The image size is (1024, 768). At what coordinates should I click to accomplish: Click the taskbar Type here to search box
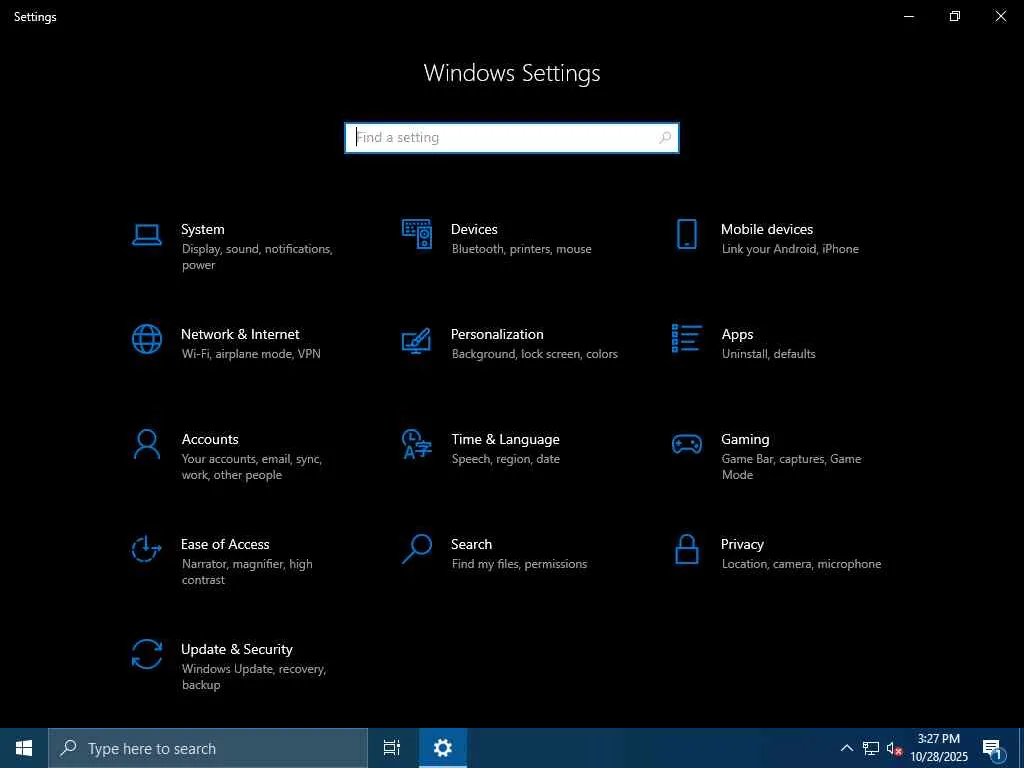(x=208, y=748)
